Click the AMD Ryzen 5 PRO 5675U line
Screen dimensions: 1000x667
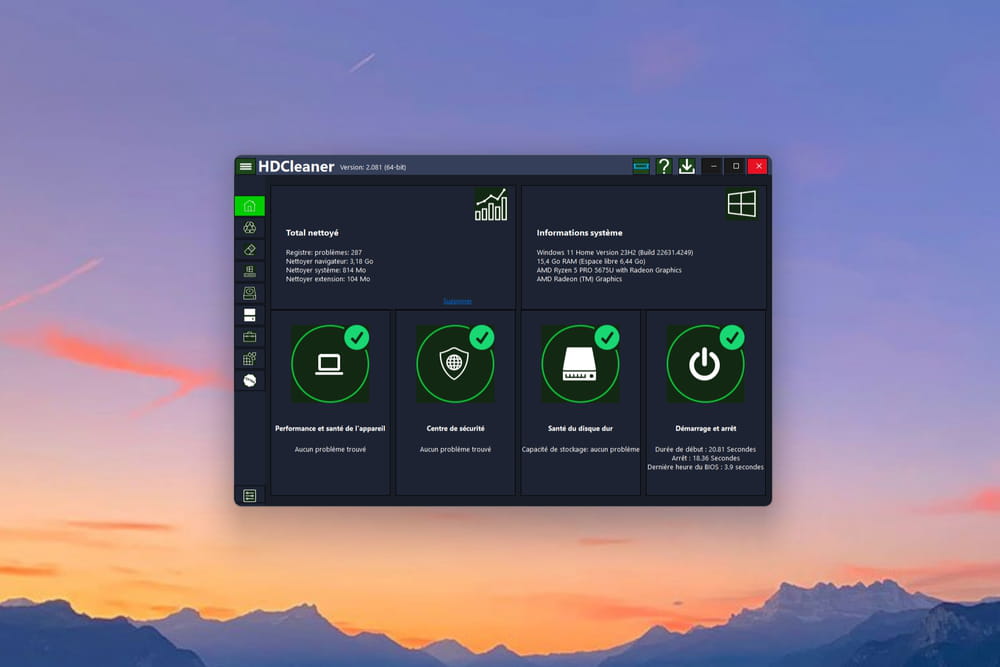click(609, 270)
